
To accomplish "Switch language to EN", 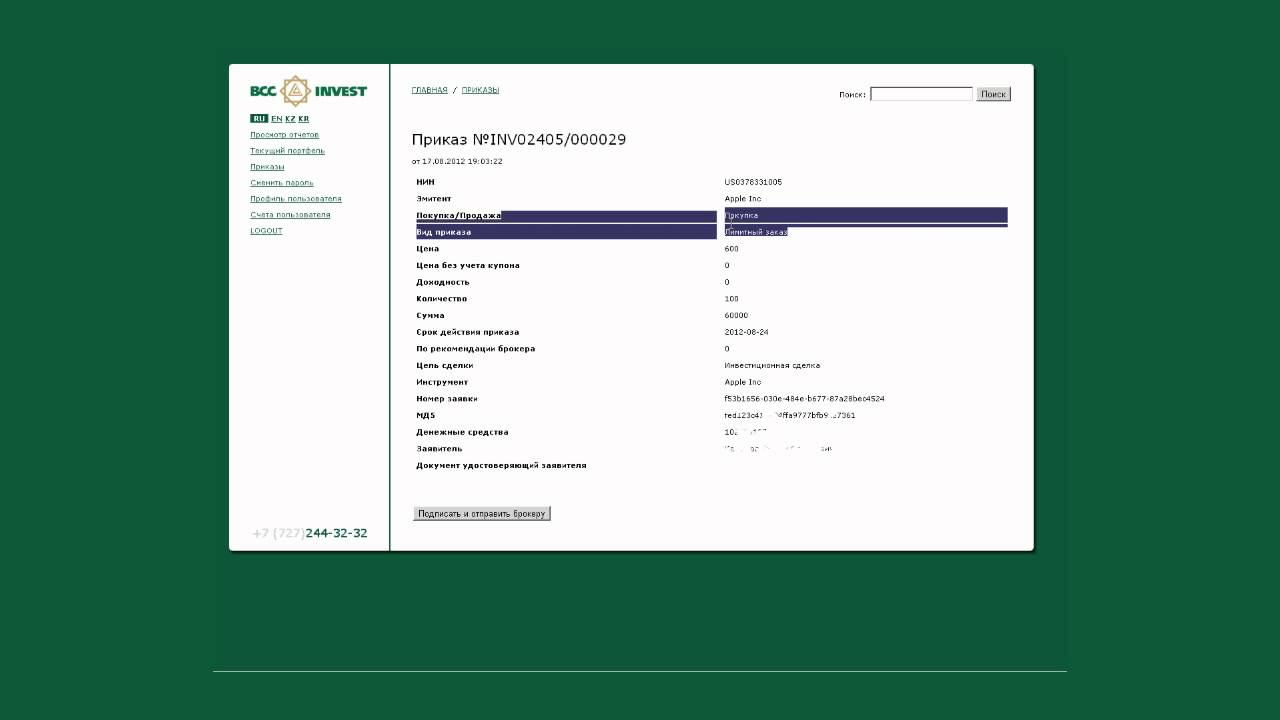I will click(276, 119).
